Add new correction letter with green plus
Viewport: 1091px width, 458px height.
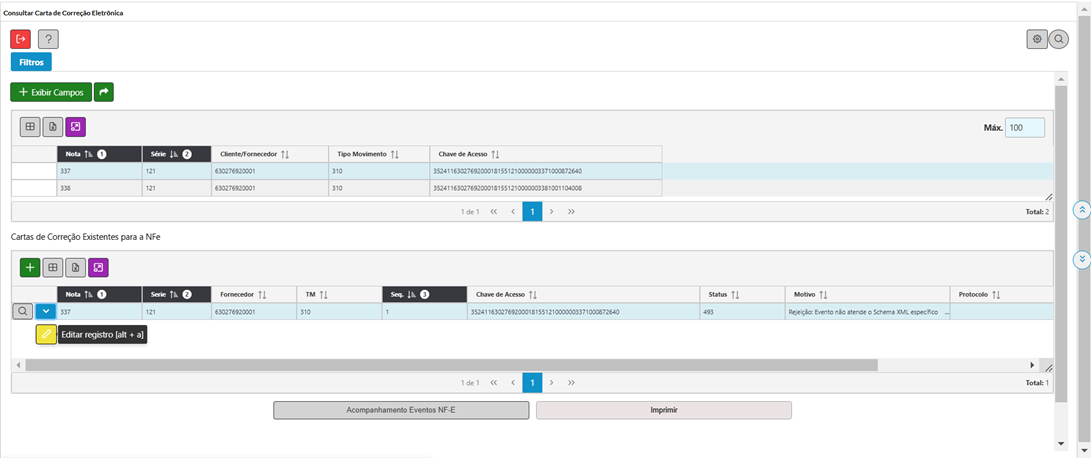point(30,267)
